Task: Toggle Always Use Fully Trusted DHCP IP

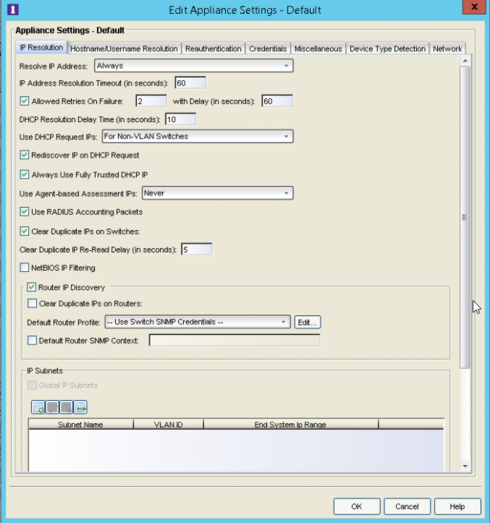Action: pyautogui.click(x=24, y=174)
